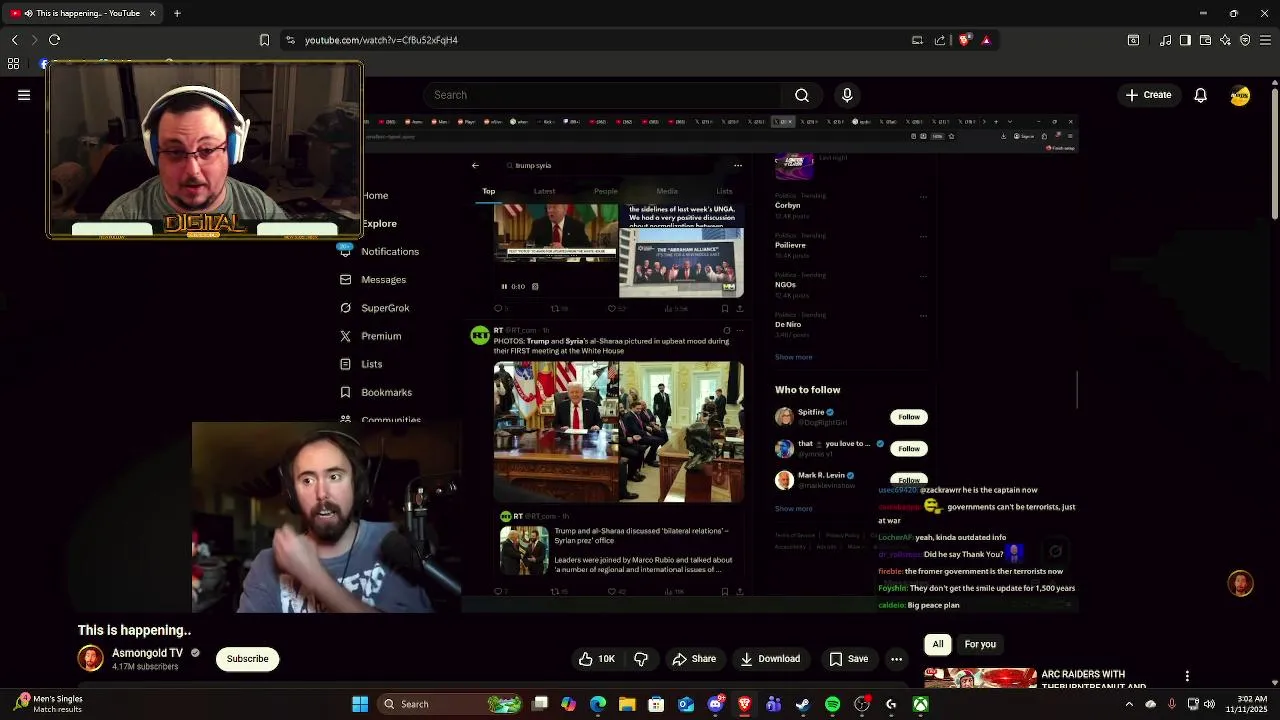Click the browser address bar URL
The image size is (1280, 720).
tap(381, 40)
